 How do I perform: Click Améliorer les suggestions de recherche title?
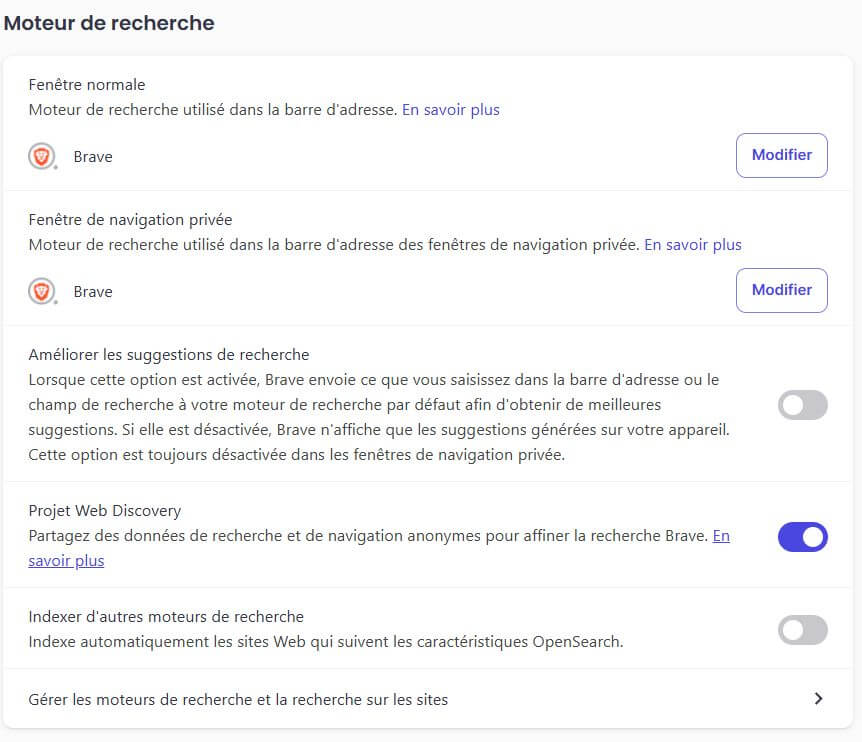[x=169, y=355]
